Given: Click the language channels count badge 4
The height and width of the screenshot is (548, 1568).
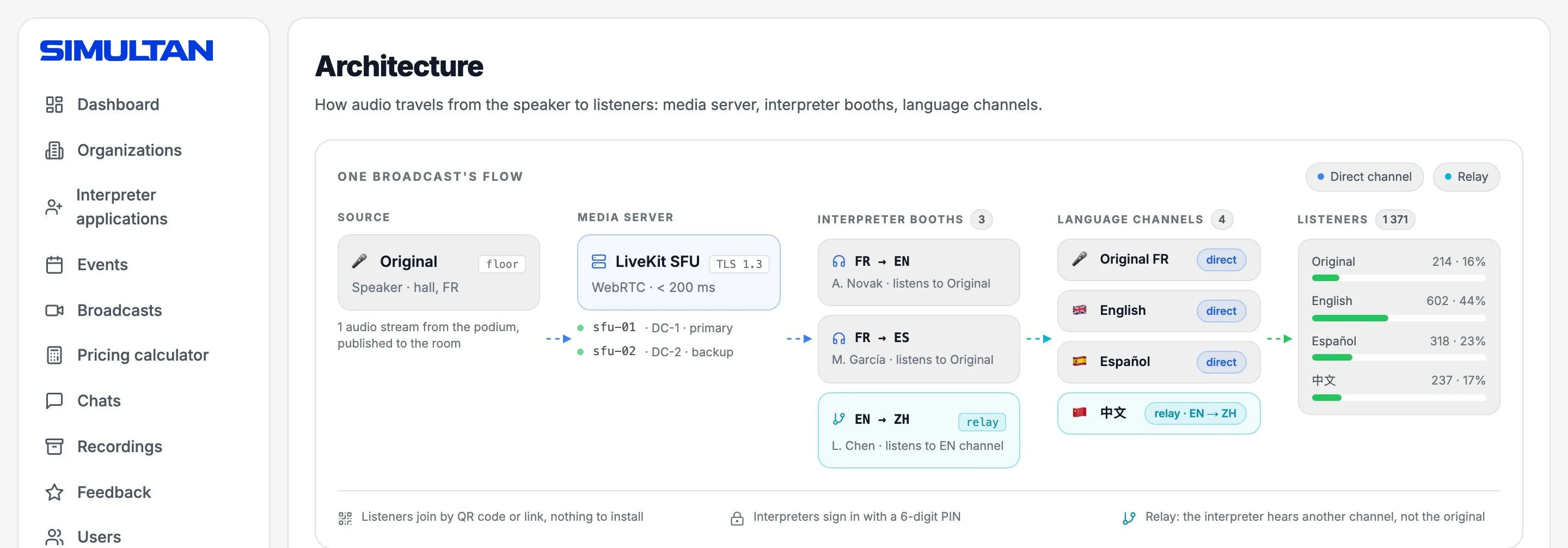Looking at the screenshot, I should click(1222, 219).
